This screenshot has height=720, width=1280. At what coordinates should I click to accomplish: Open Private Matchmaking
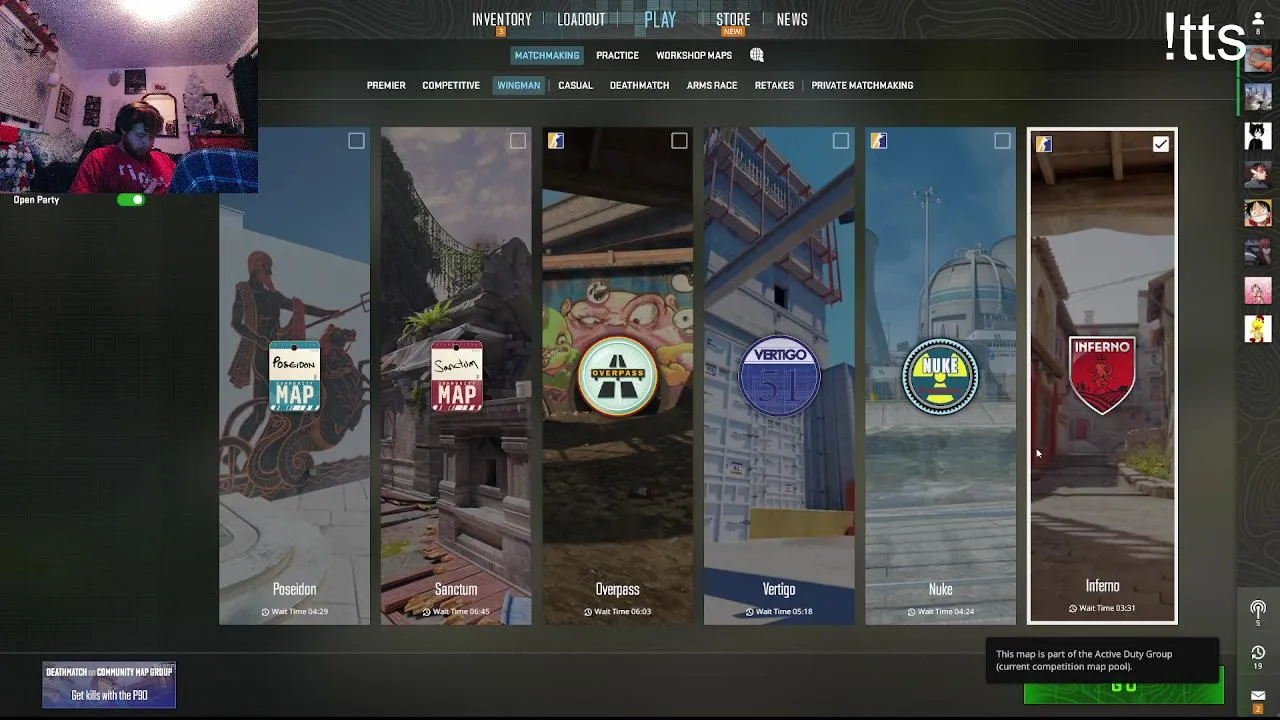[862, 85]
